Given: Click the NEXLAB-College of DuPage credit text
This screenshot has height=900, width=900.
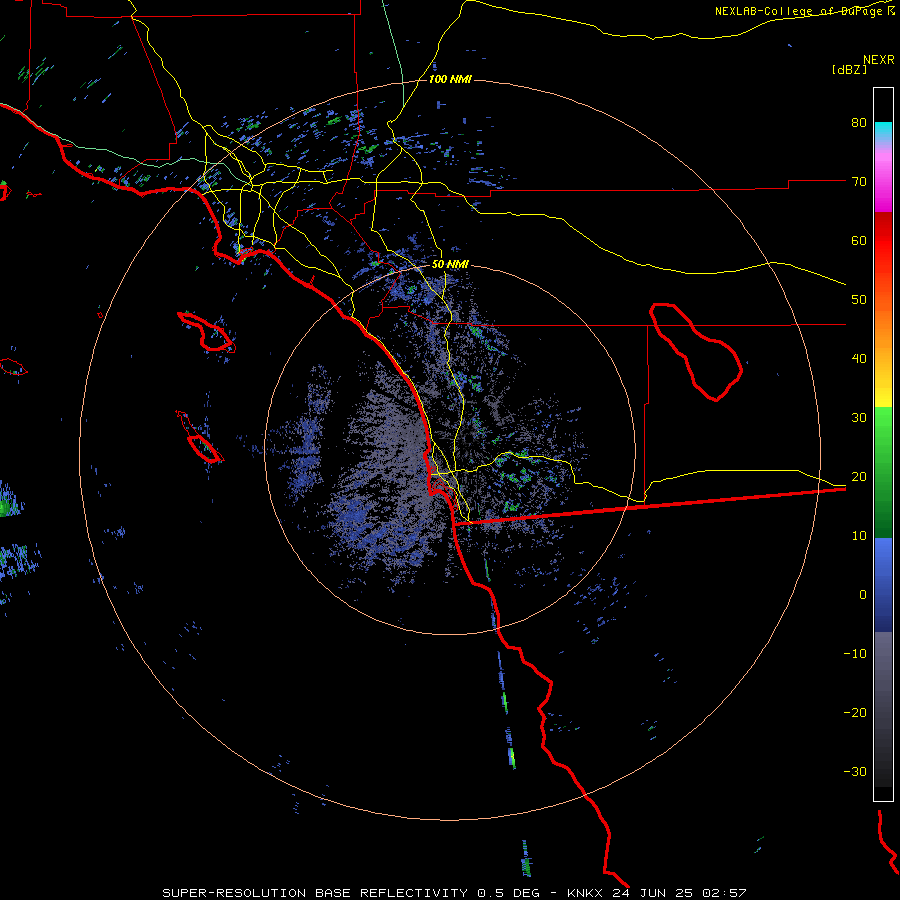Looking at the screenshot, I should [804, 11].
